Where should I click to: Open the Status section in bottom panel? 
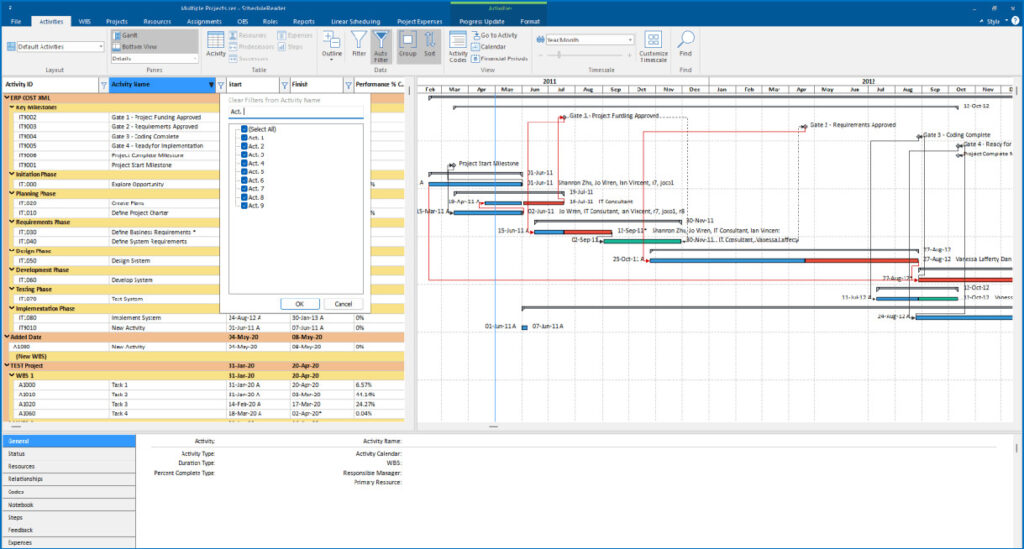69,454
